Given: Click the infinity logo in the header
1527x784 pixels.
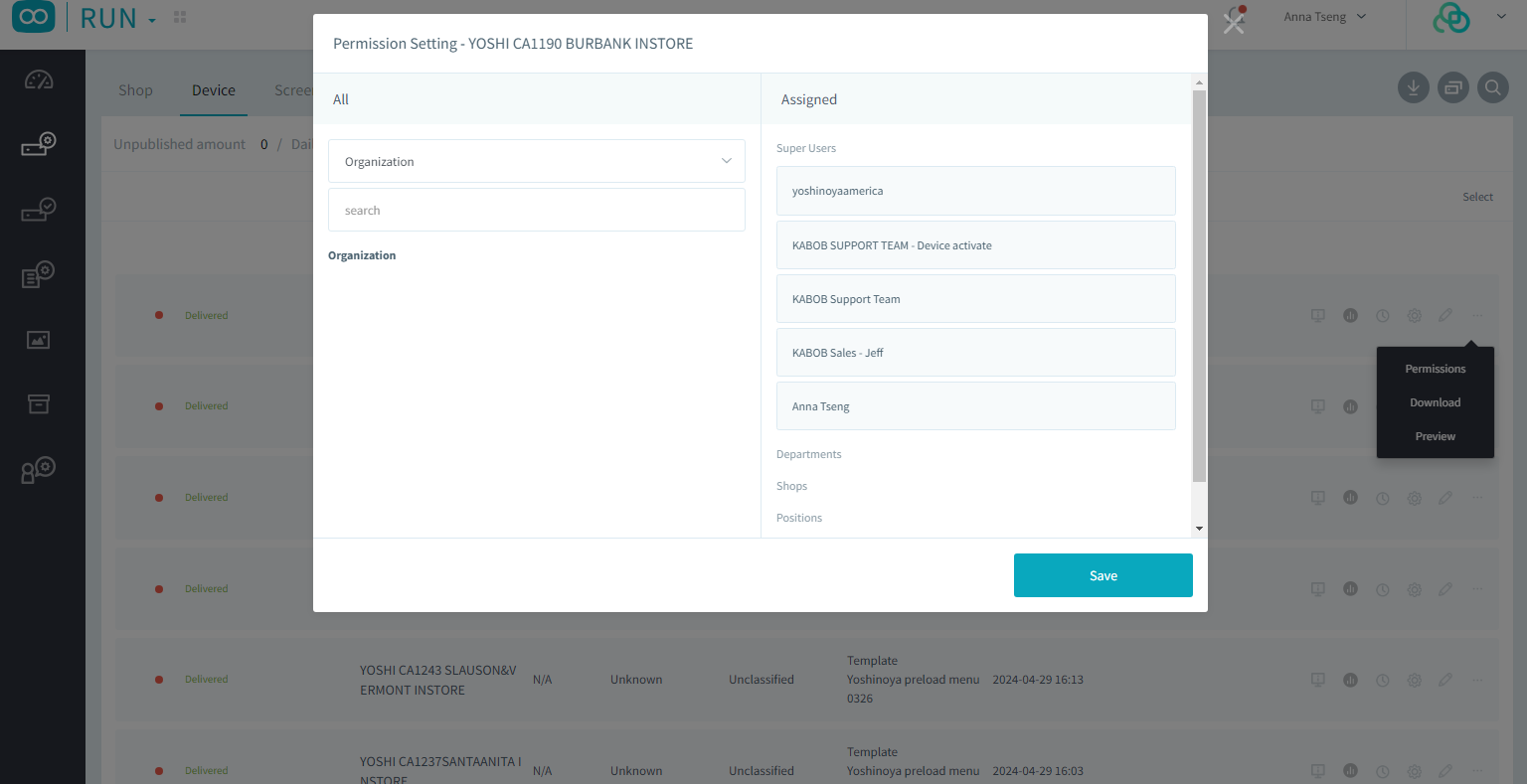Looking at the screenshot, I should click(x=33, y=18).
